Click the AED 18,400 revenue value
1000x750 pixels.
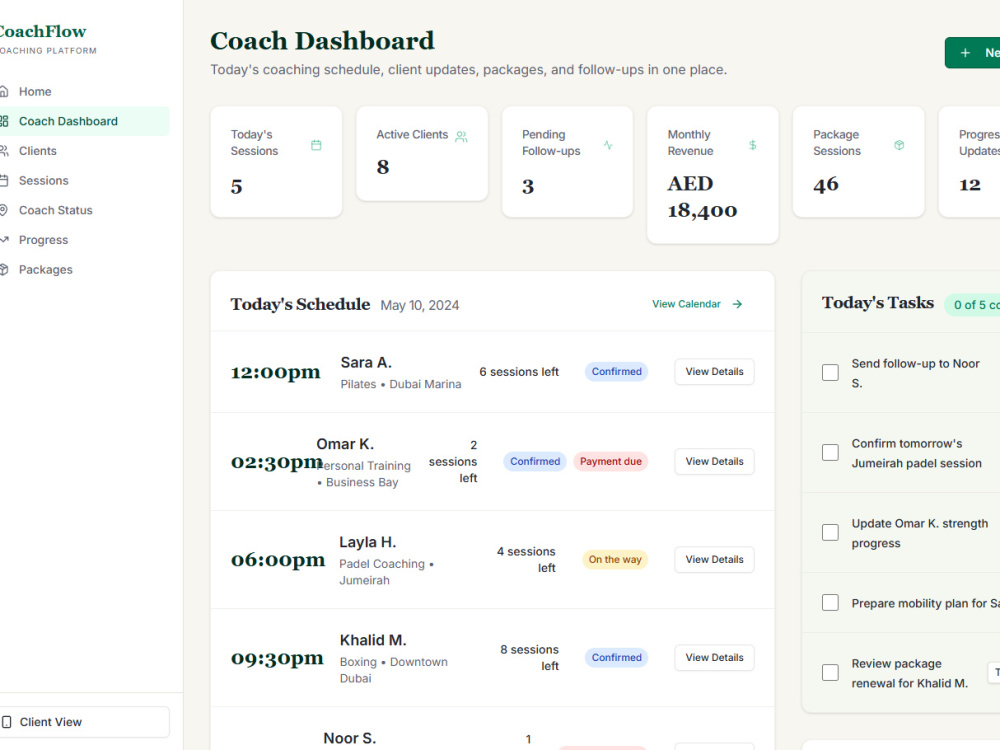[702, 197]
